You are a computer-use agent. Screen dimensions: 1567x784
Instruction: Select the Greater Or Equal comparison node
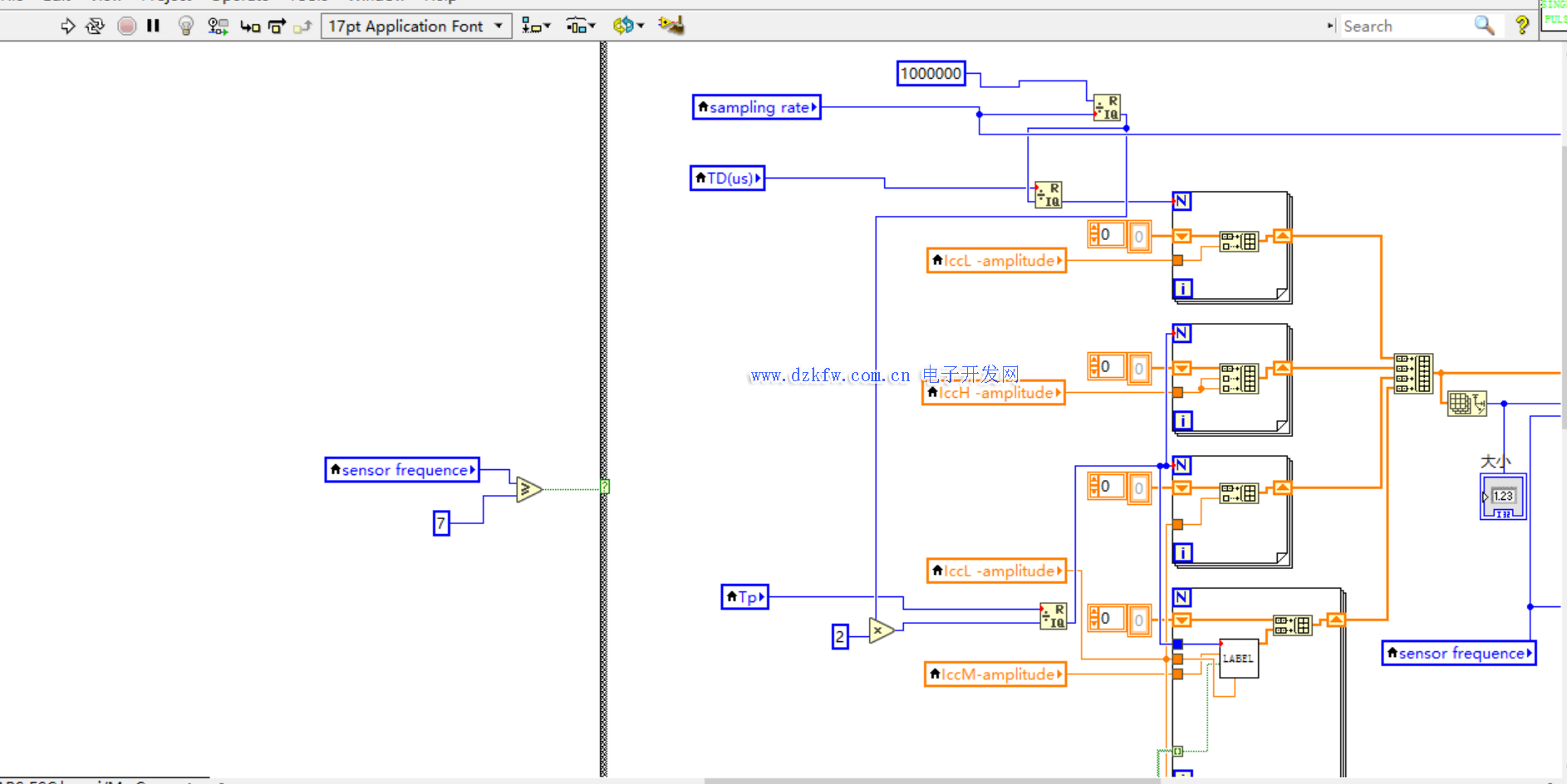(x=528, y=489)
